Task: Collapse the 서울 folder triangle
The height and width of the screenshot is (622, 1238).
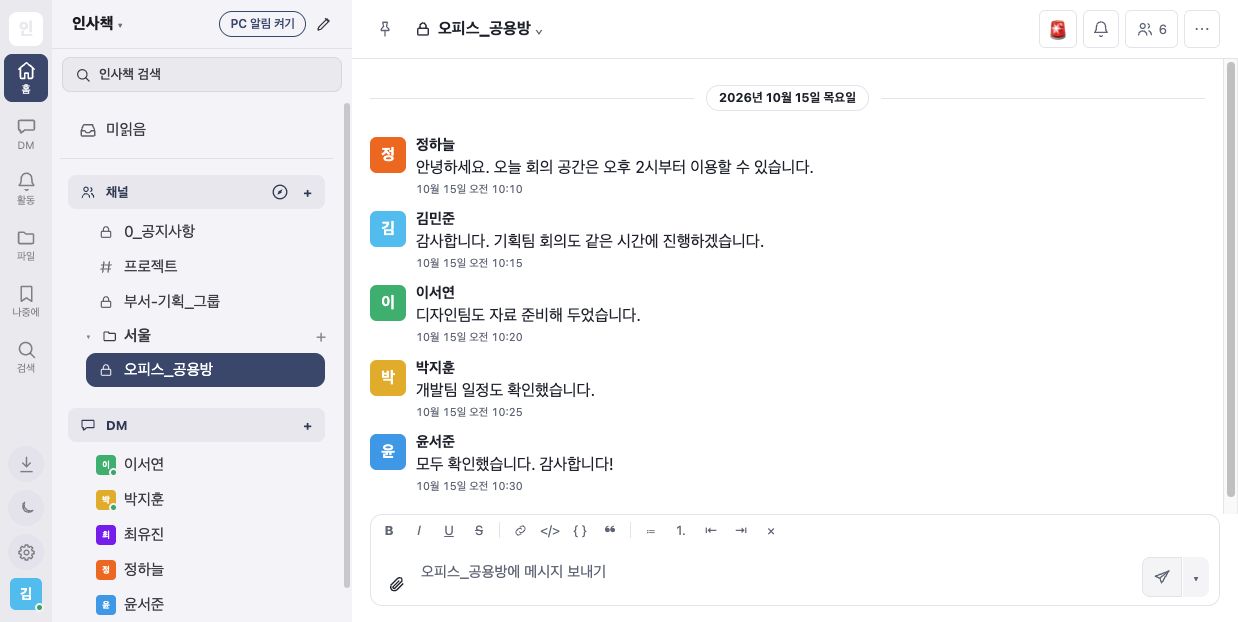Action: [x=88, y=336]
